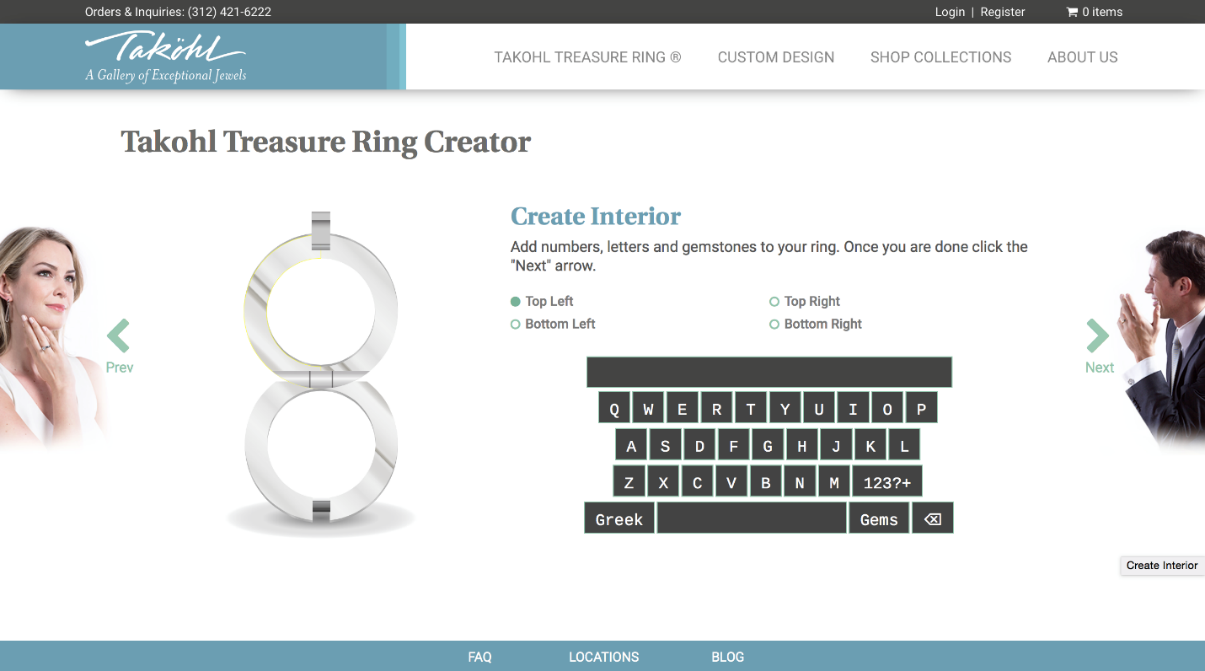Tap the Y key on the keyboard

click(x=785, y=408)
